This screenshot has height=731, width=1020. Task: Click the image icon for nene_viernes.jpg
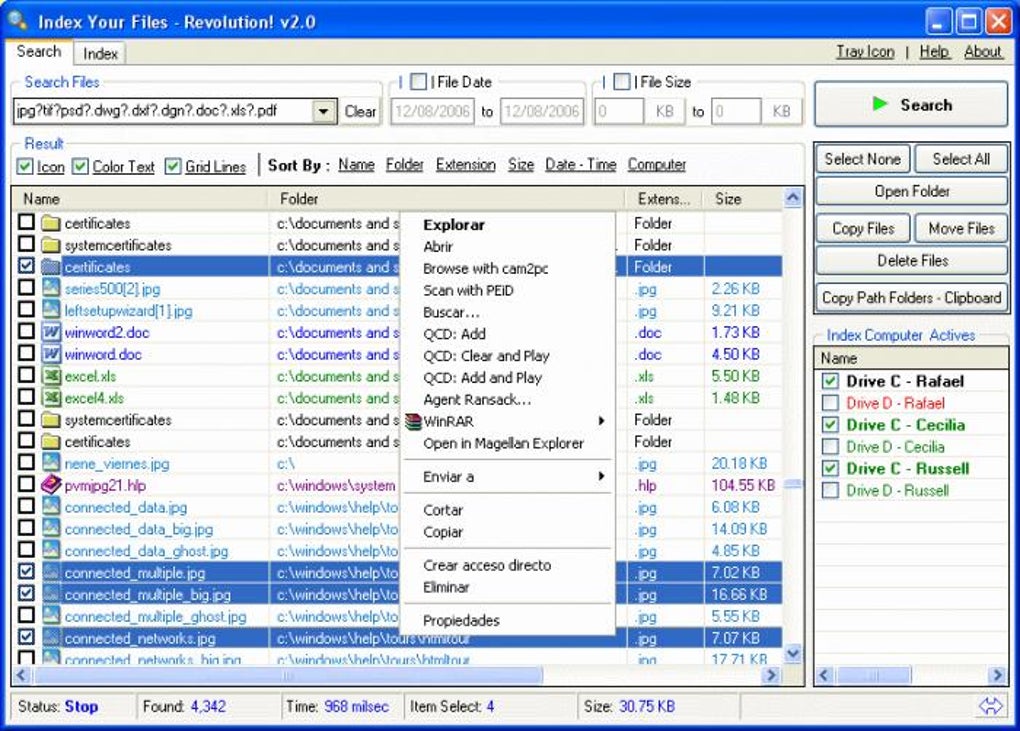point(51,464)
